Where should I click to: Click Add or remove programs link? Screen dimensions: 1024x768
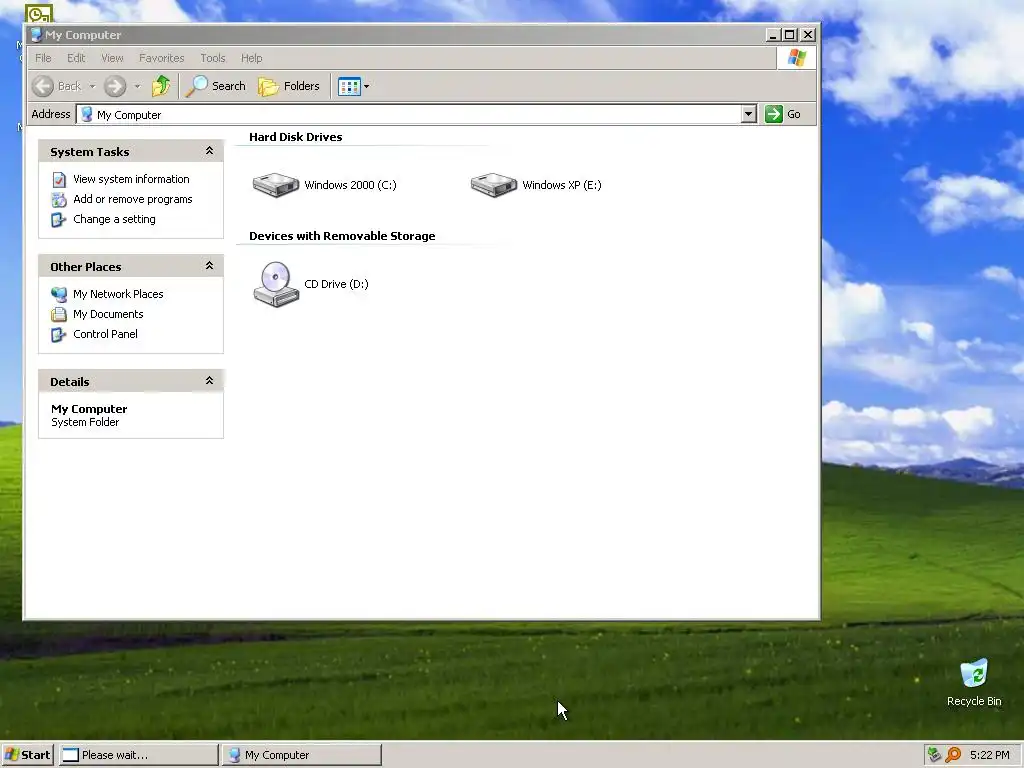pyautogui.click(x=133, y=199)
